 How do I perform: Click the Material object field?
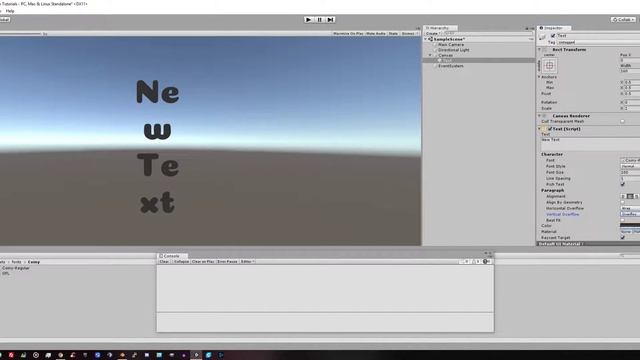[630, 231]
